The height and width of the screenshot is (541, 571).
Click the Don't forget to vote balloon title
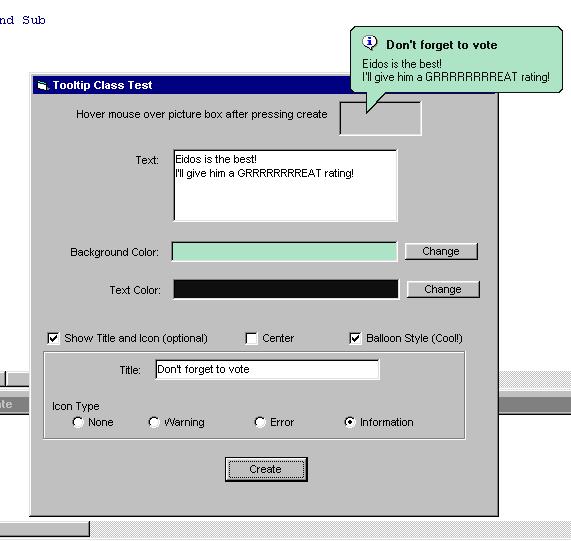click(441, 45)
